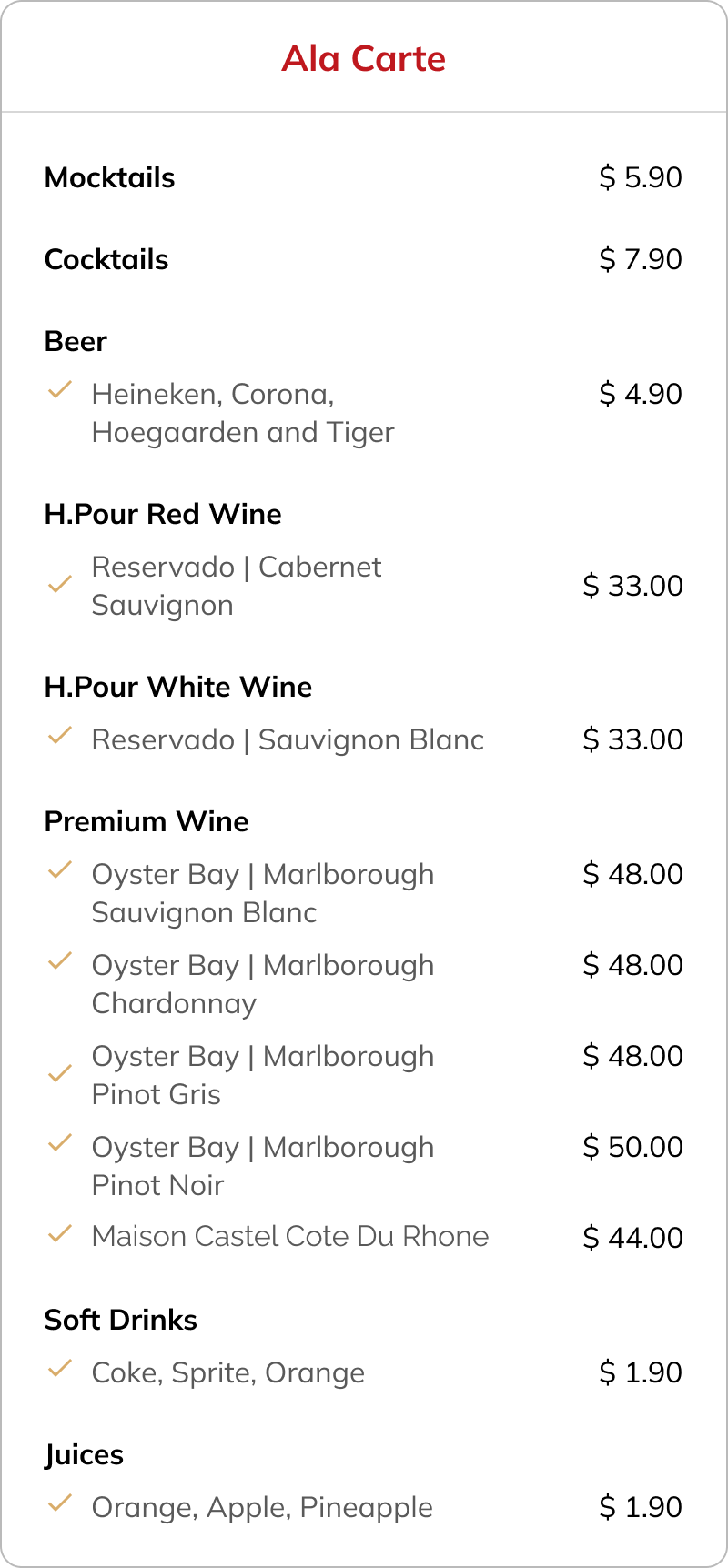Open the H.Pour Red Wine heading
Screen dimensions: 728x1568
tap(163, 514)
